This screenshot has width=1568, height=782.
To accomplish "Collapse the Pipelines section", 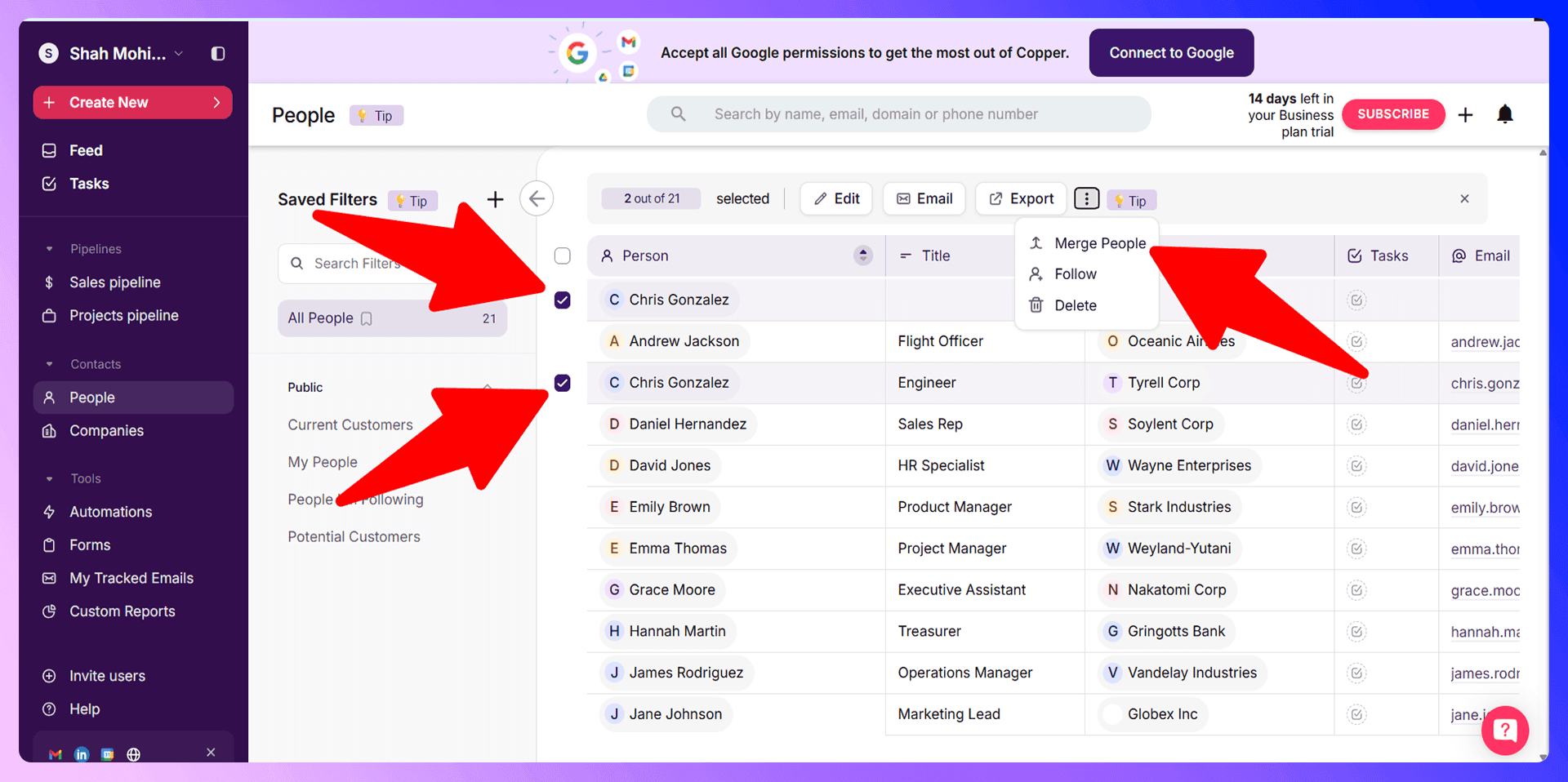I will pyautogui.click(x=49, y=249).
